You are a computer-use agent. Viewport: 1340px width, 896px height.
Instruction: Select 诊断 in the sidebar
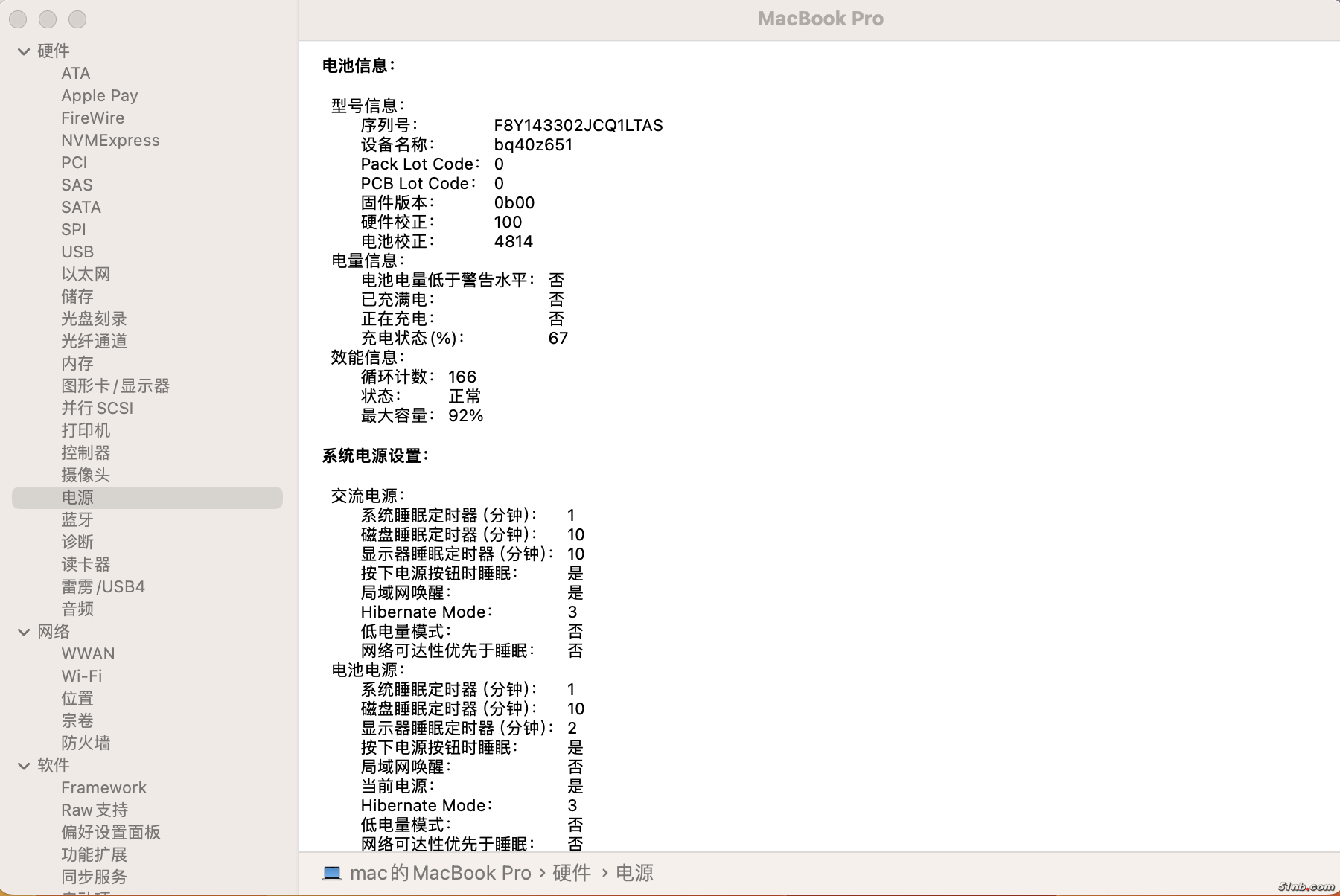(x=77, y=542)
